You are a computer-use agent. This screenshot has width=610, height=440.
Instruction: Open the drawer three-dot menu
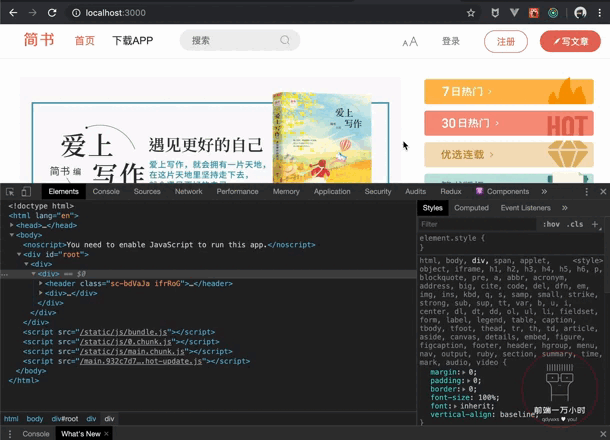[10, 434]
